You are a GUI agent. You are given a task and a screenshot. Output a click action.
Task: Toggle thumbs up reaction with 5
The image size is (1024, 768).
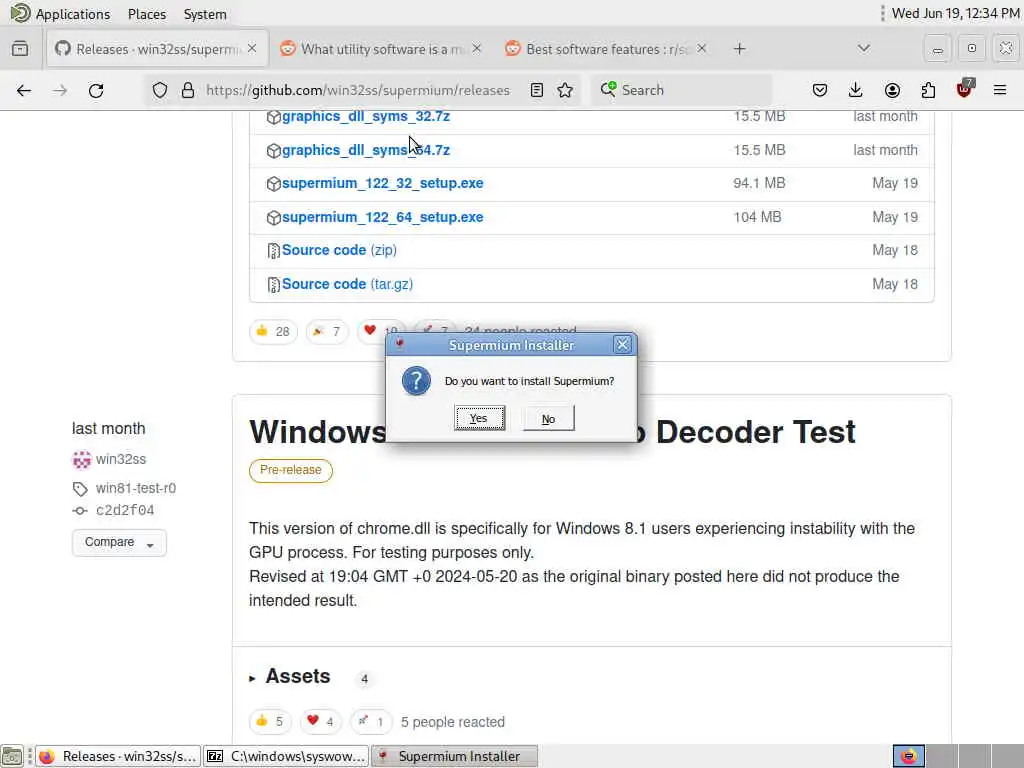(270, 722)
